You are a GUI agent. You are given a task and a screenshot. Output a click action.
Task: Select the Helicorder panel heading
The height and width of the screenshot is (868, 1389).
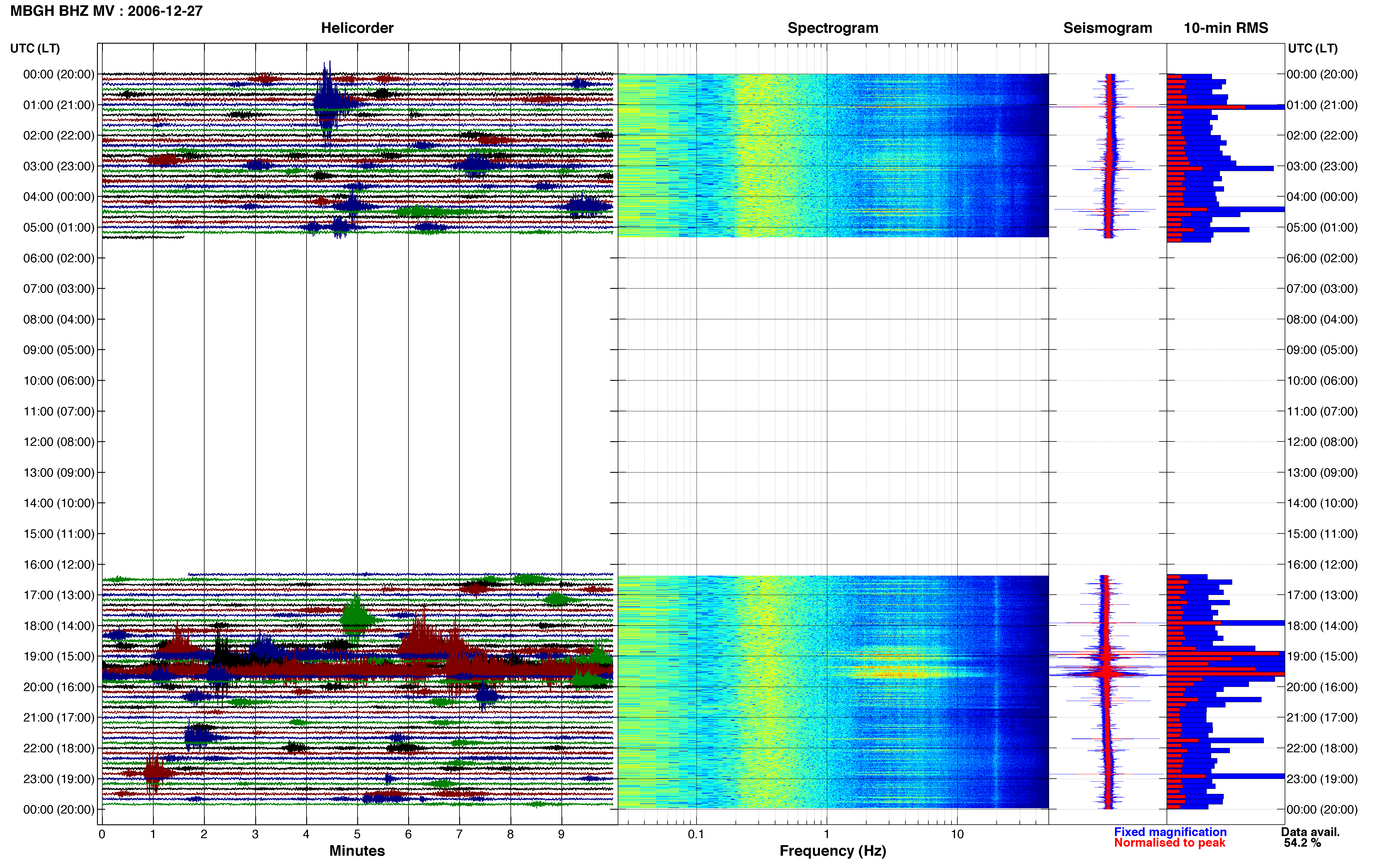(357, 28)
